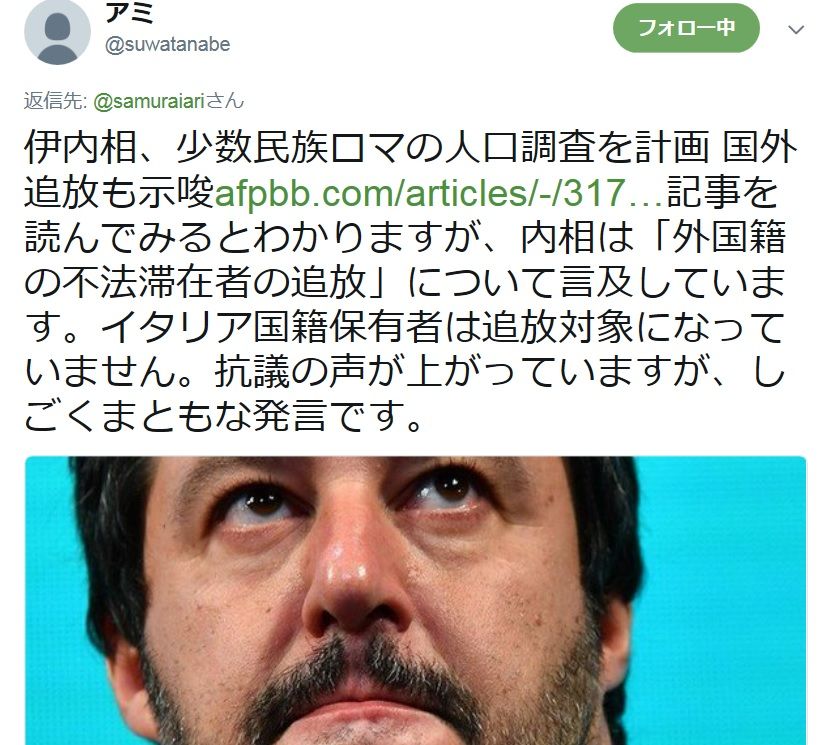The image size is (834, 745).
Task: Enlarge the attached photo of the man
Action: tap(415, 600)
